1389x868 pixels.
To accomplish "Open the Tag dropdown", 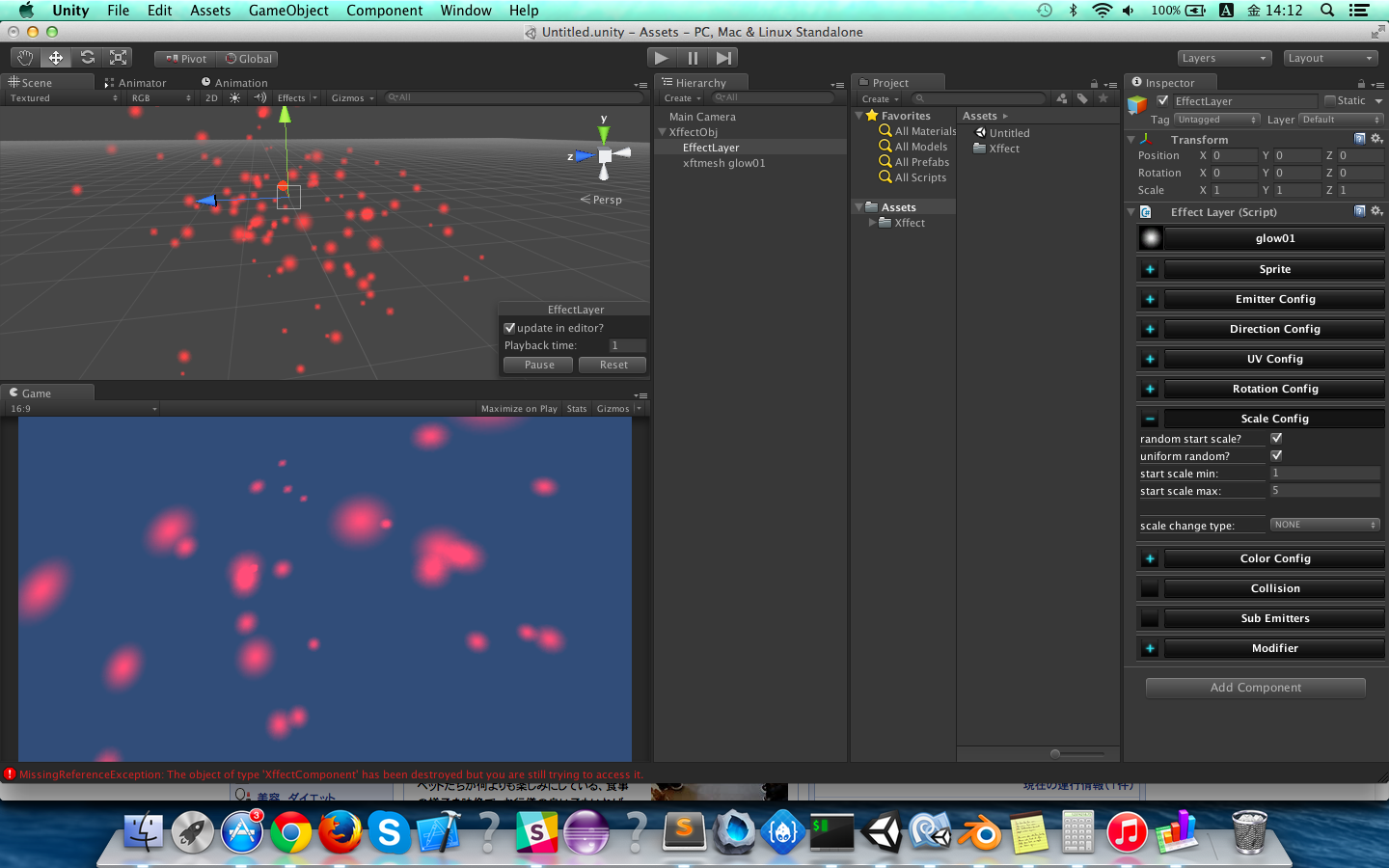I will tap(1216, 120).
